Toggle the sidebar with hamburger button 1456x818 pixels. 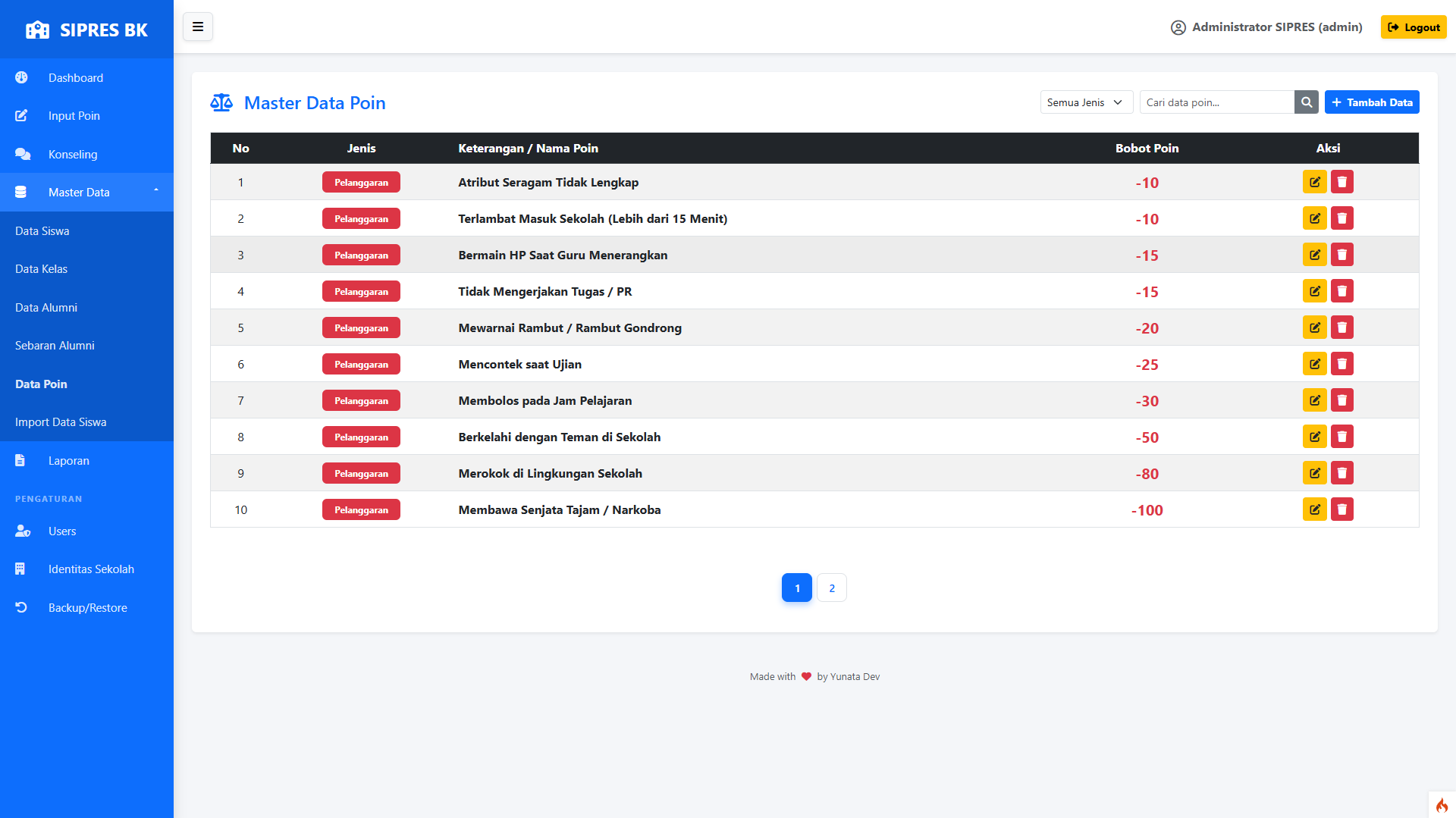tap(198, 27)
